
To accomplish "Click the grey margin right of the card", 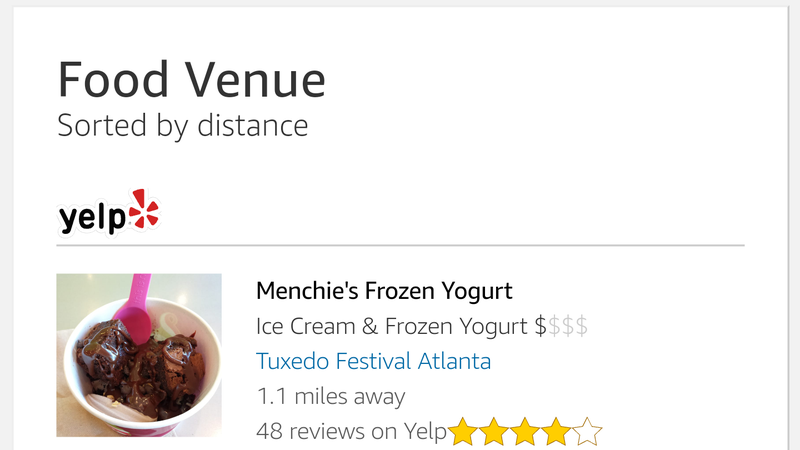I will point(794,225).
